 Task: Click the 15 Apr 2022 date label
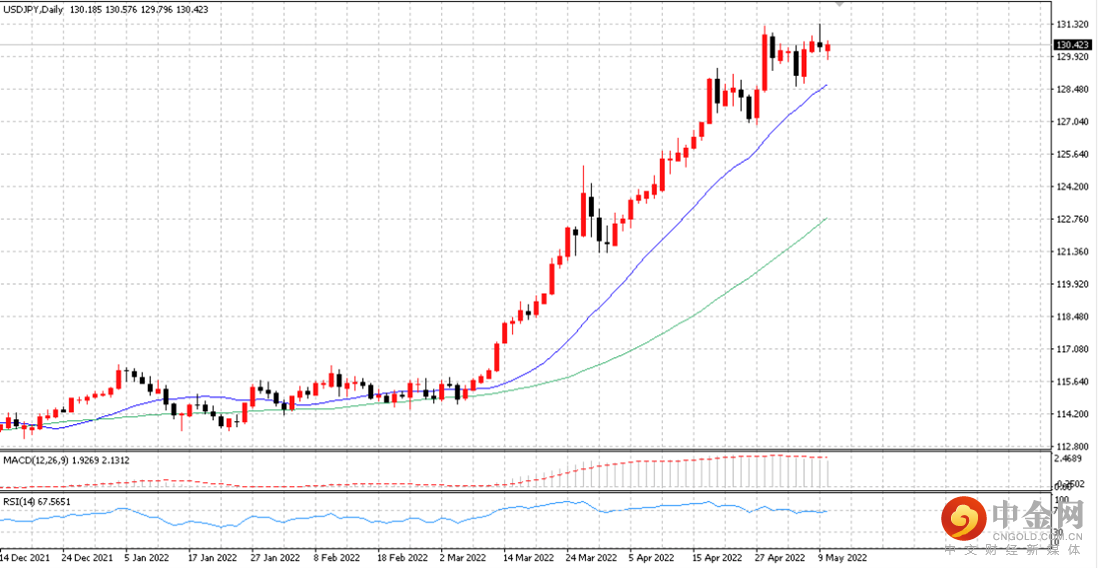tap(717, 558)
